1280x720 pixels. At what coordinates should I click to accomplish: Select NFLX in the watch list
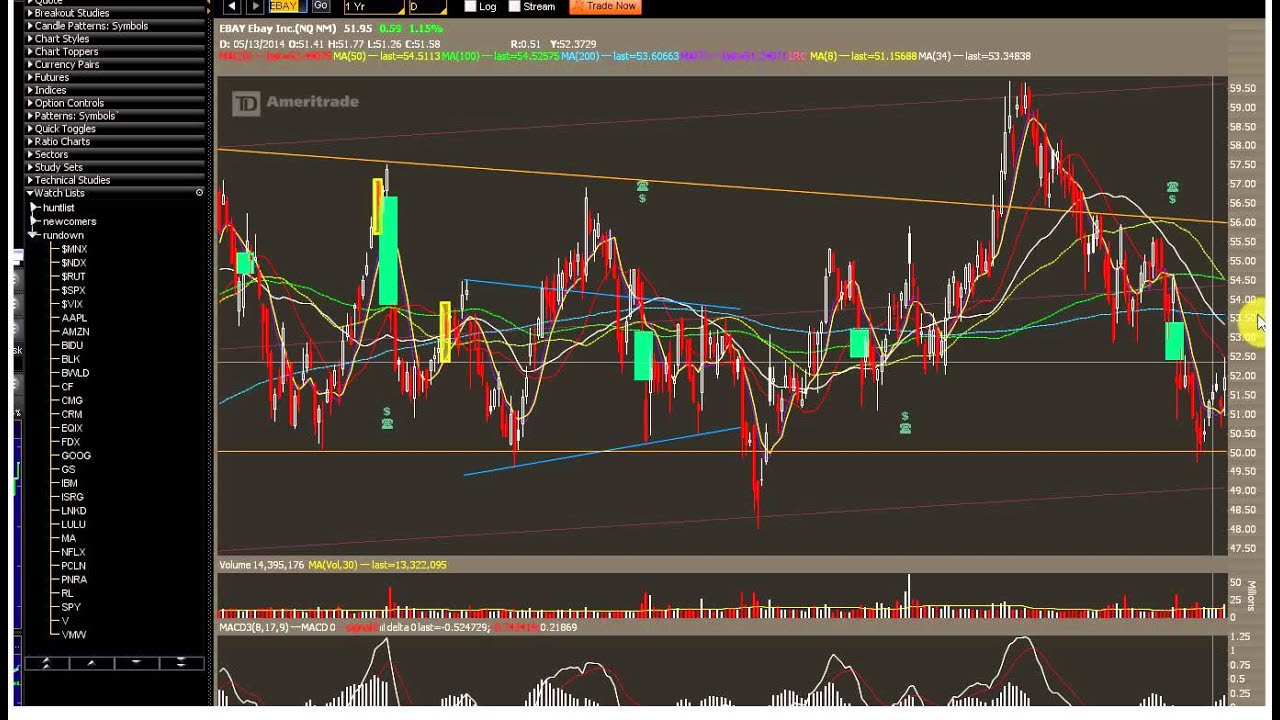pyautogui.click(x=73, y=552)
